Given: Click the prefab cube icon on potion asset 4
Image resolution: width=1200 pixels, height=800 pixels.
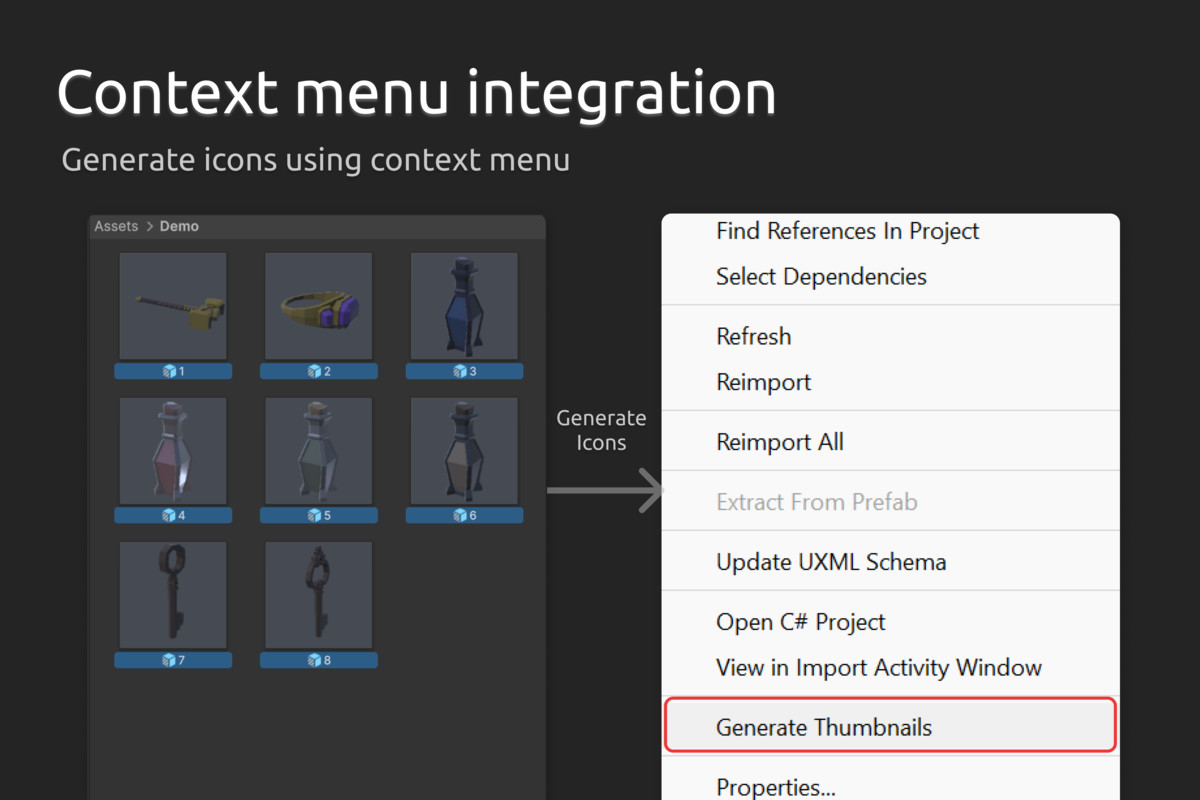Looking at the screenshot, I should [166, 515].
